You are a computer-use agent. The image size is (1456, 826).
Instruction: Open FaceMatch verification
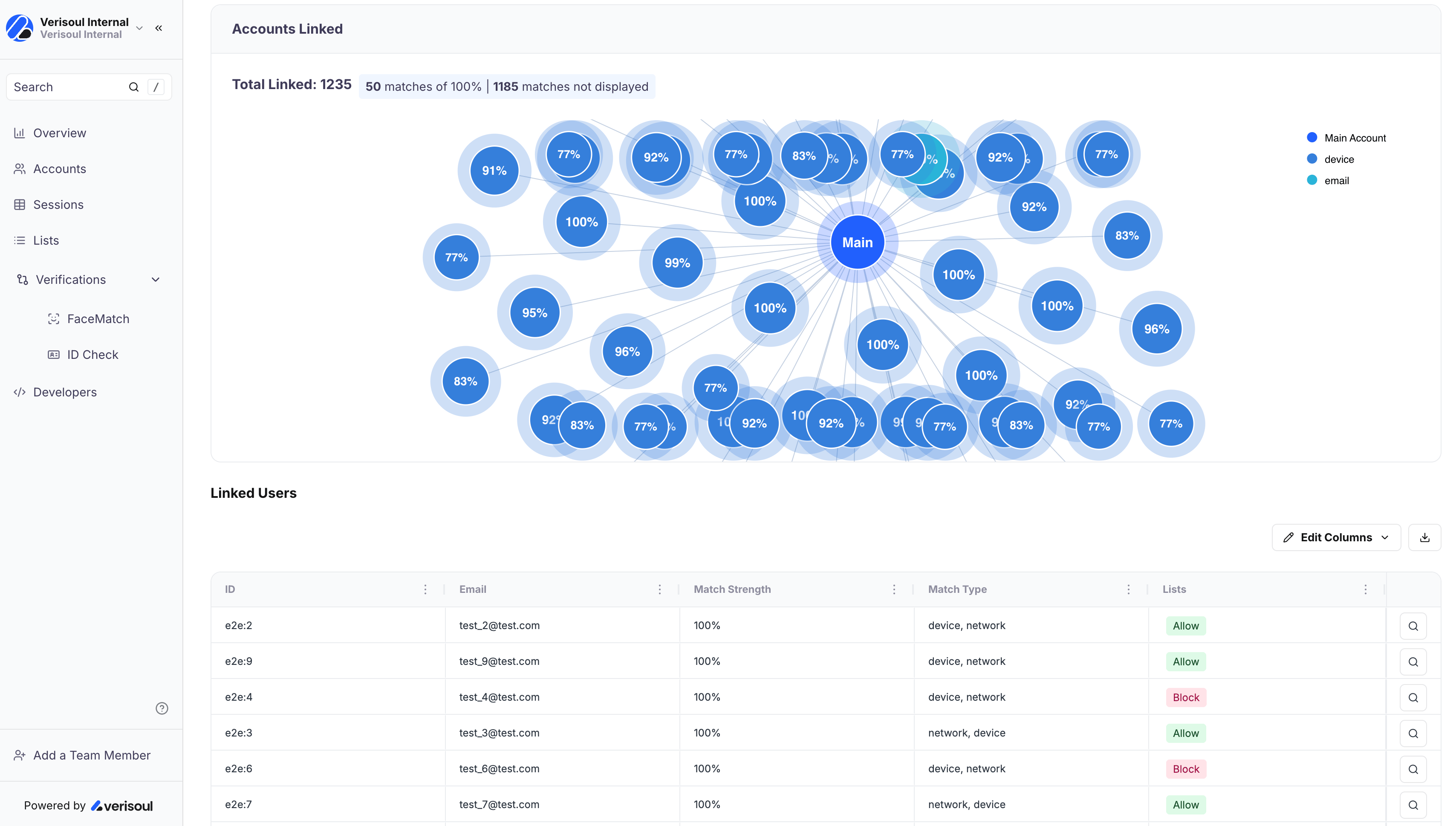coord(98,319)
